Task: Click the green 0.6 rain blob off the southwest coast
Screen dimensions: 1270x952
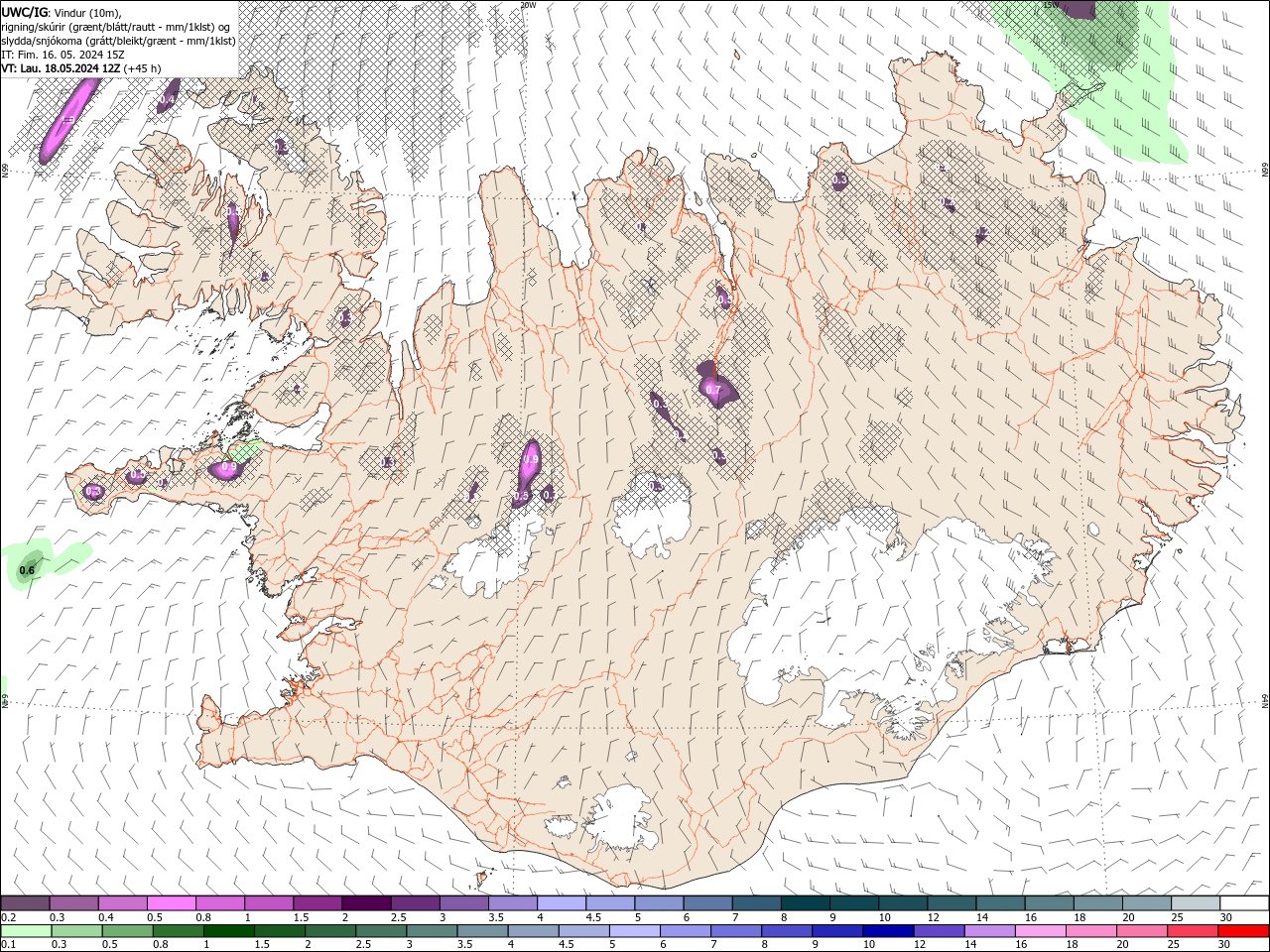Action: pyautogui.click(x=30, y=569)
